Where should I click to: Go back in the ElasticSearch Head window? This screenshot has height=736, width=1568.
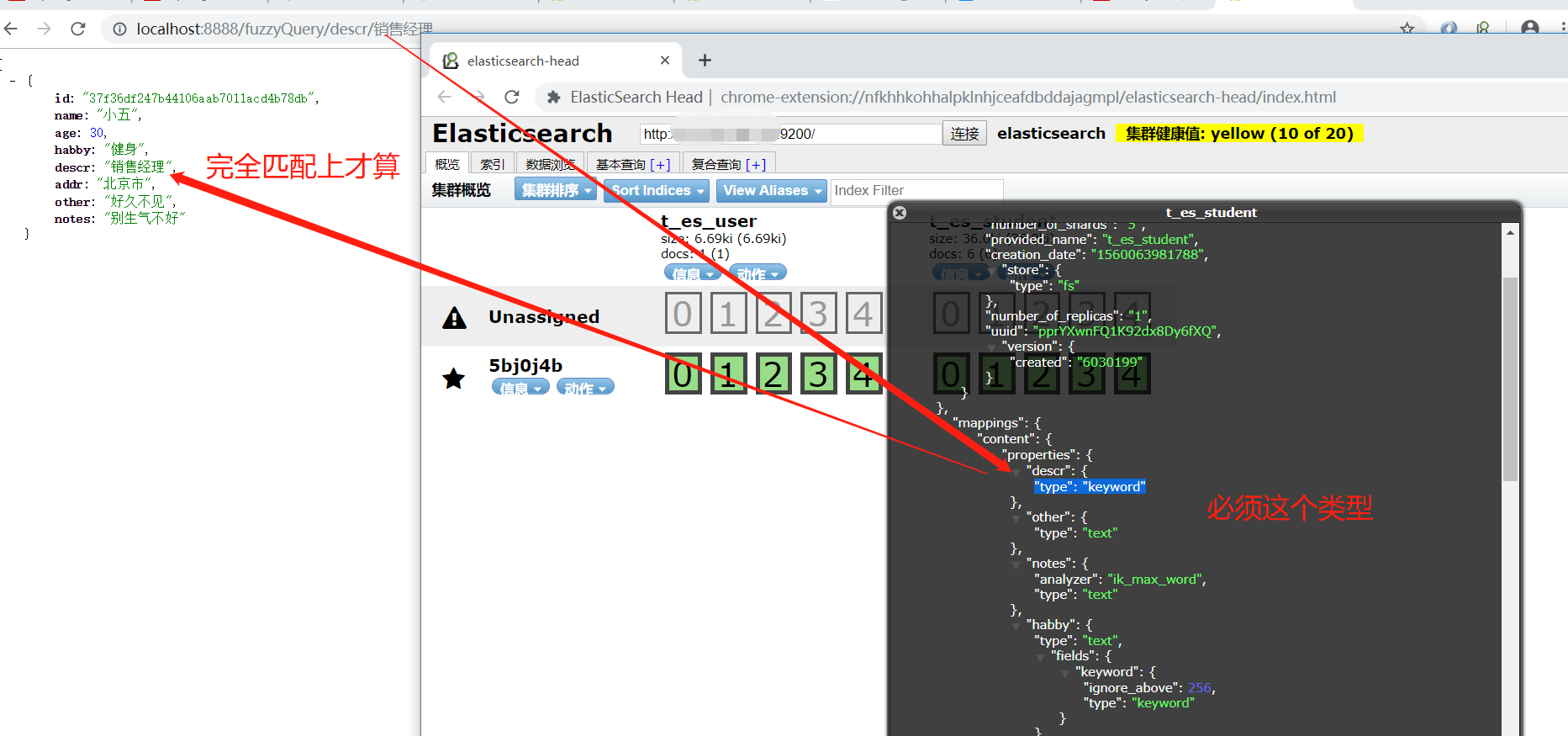(445, 97)
